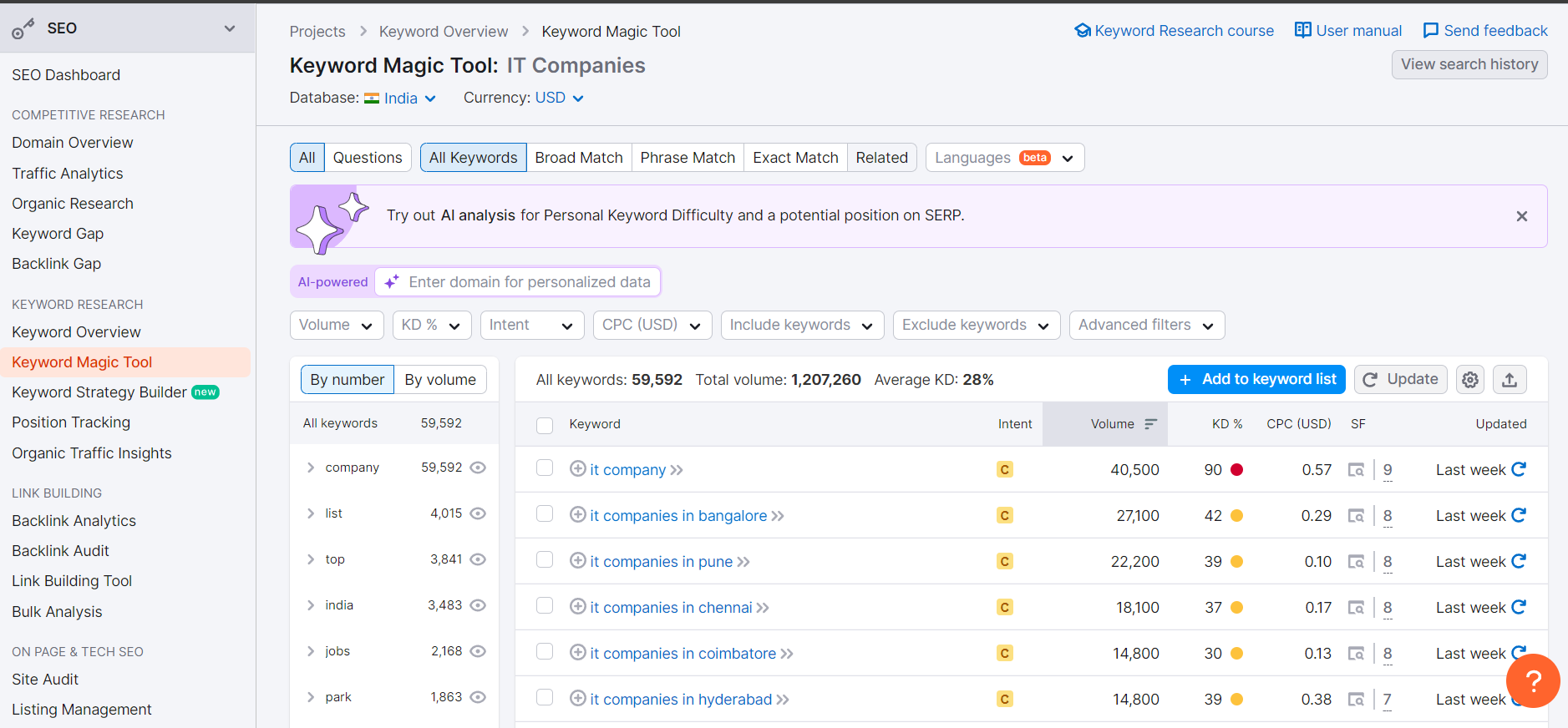Click the plus icon beside 'it company'
The image size is (1568, 728).
click(577, 469)
